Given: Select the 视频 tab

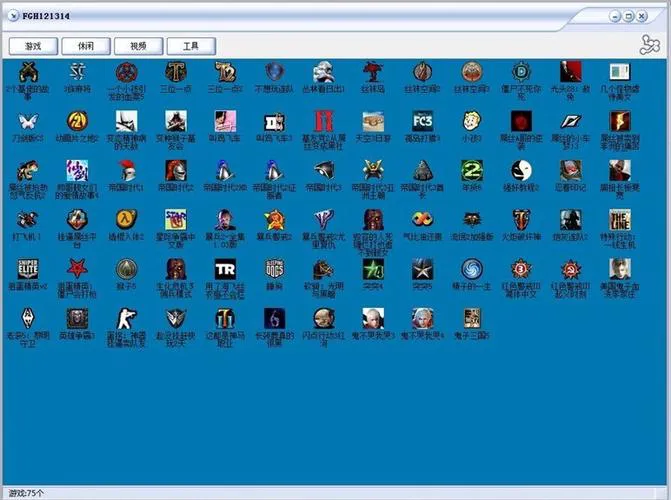Looking at the screenshot, I should pos(139,46).
